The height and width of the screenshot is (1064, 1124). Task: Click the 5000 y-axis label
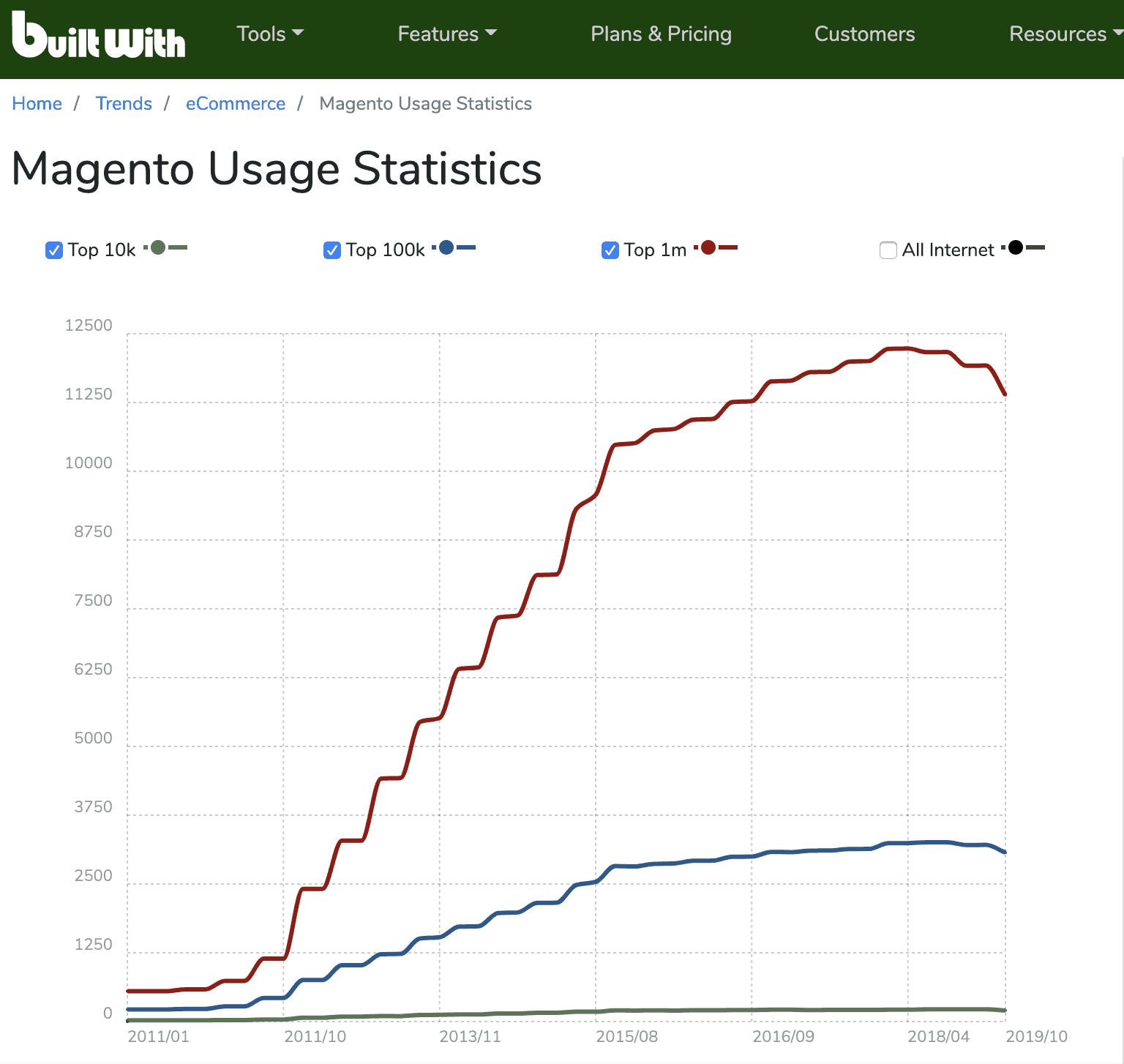[x=93, y=738]
